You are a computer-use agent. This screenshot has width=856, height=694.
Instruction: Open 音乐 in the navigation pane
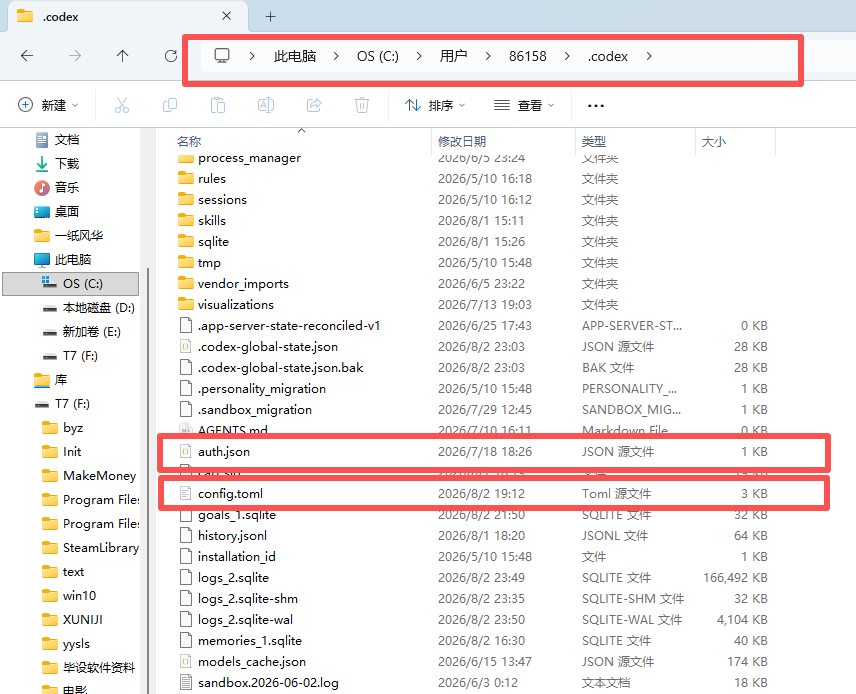click(x=57, y=187)
